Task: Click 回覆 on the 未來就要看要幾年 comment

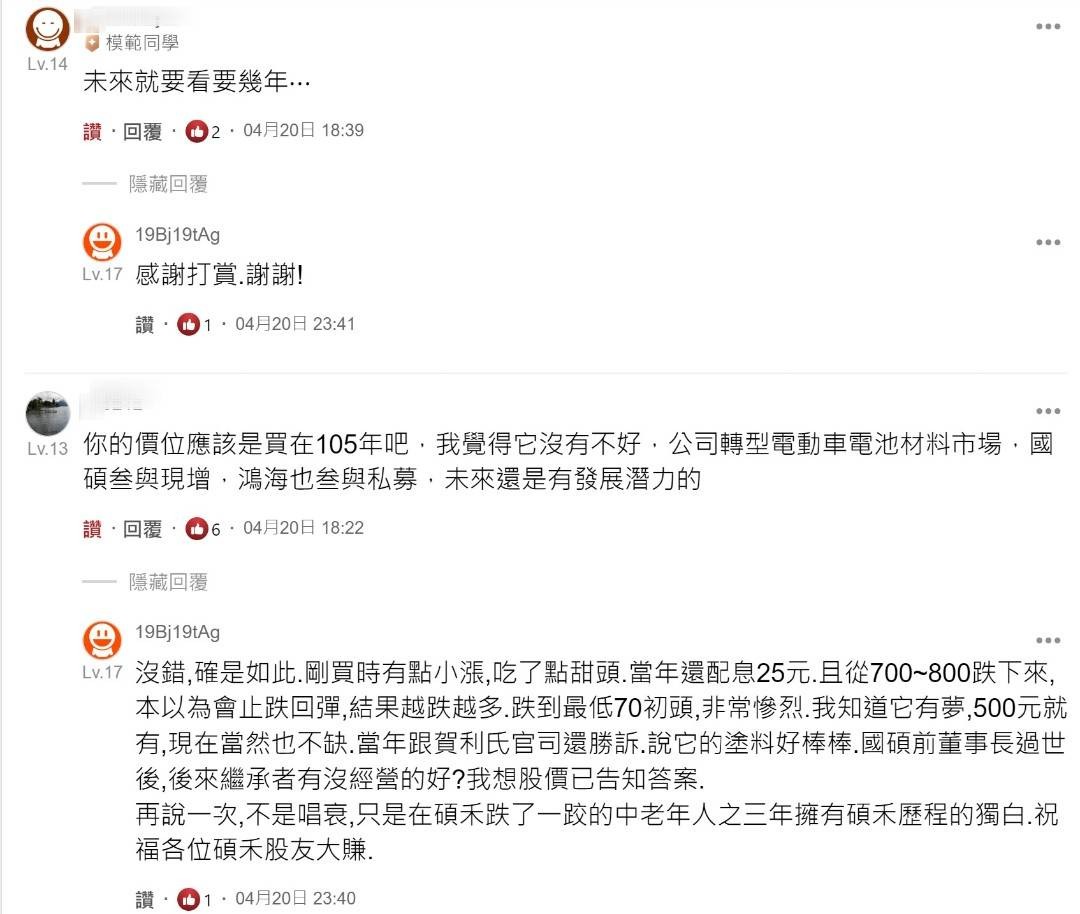Action: point(143,131)
